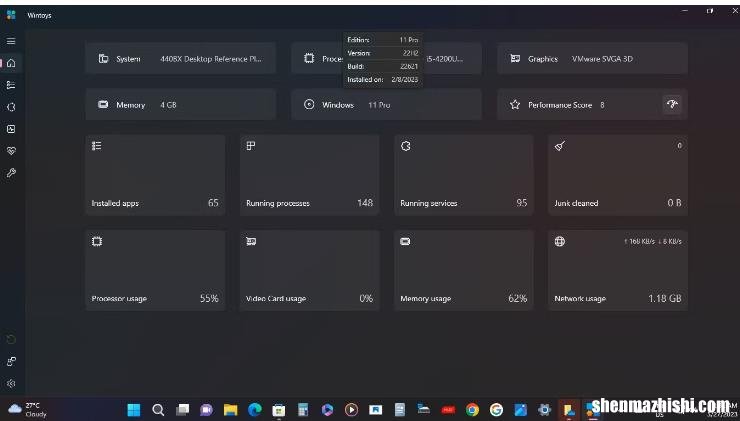Click the System info card
Screen dimensions: 740x421
coord(180,59)
